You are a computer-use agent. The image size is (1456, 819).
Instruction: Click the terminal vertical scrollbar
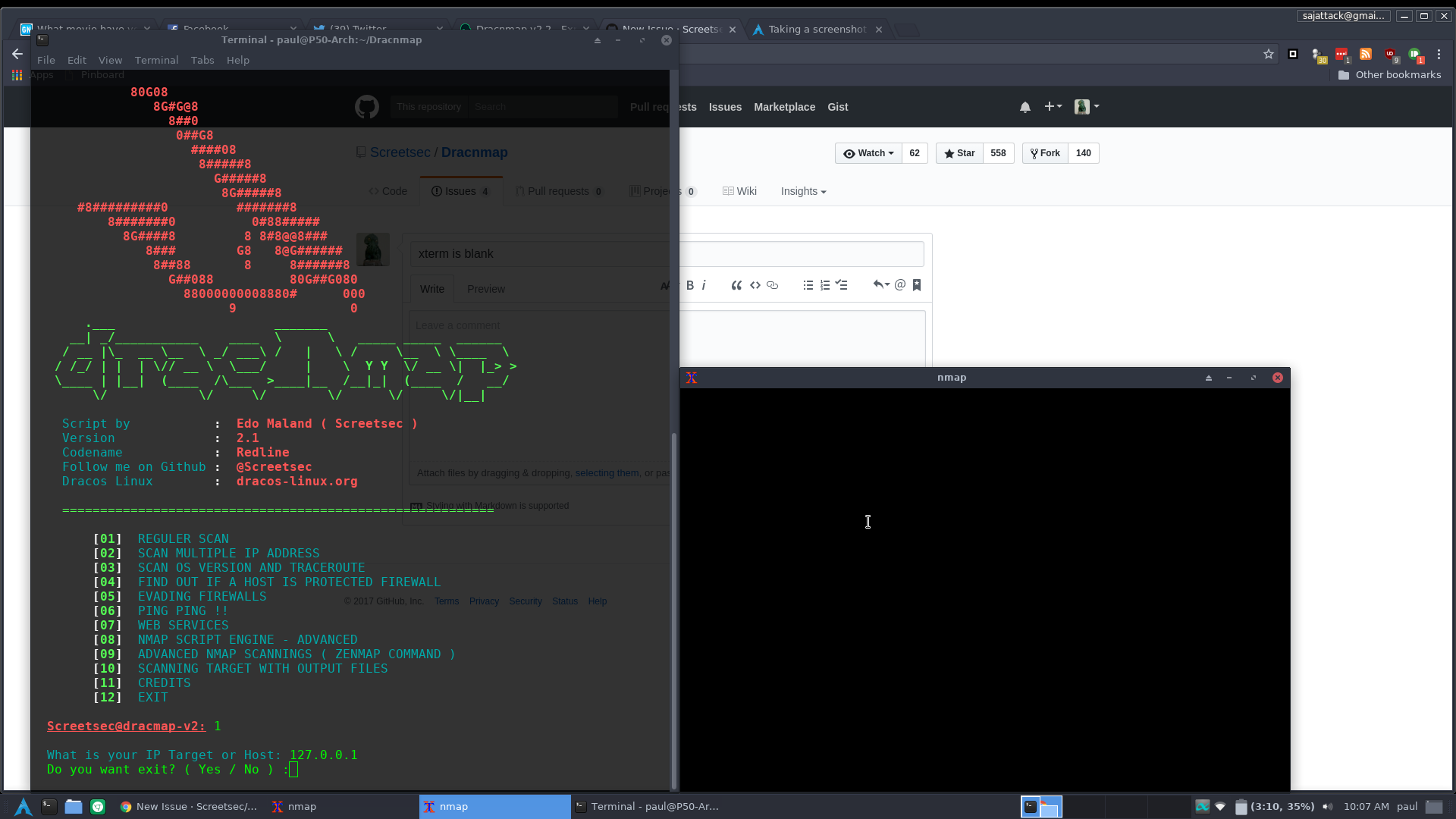[x=673, y=607]
